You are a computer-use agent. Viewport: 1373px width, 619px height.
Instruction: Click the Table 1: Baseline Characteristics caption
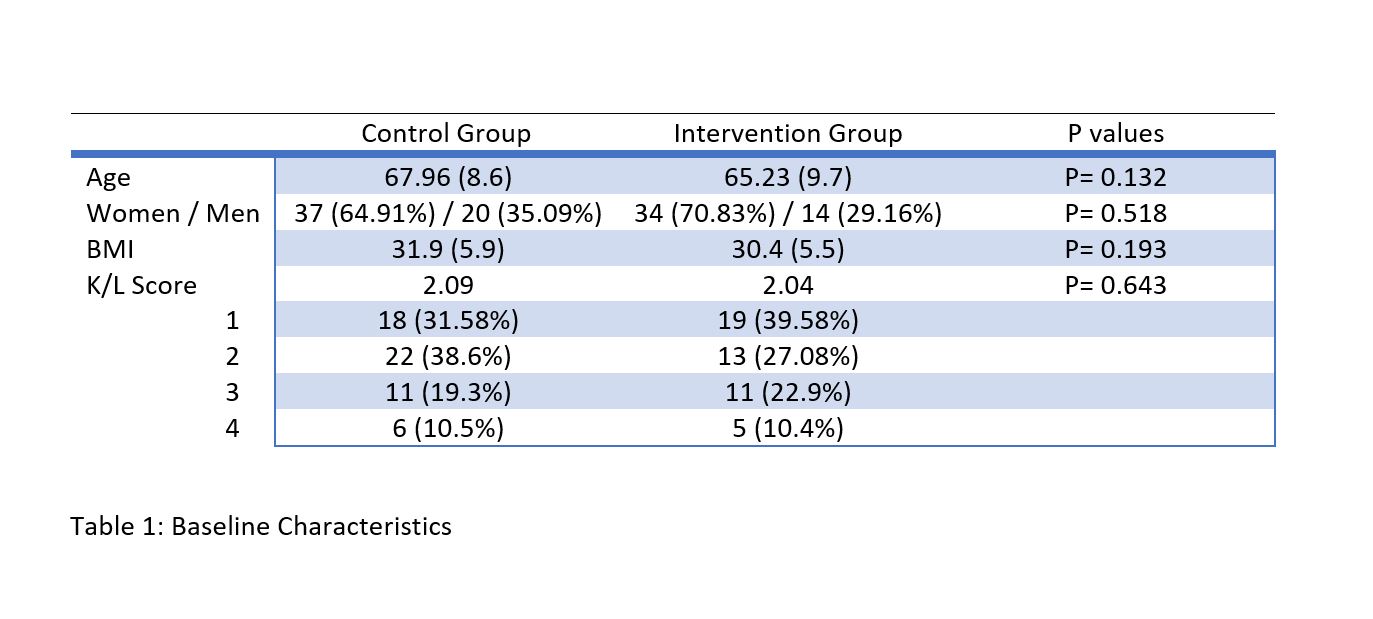click(x=261, y=526)
